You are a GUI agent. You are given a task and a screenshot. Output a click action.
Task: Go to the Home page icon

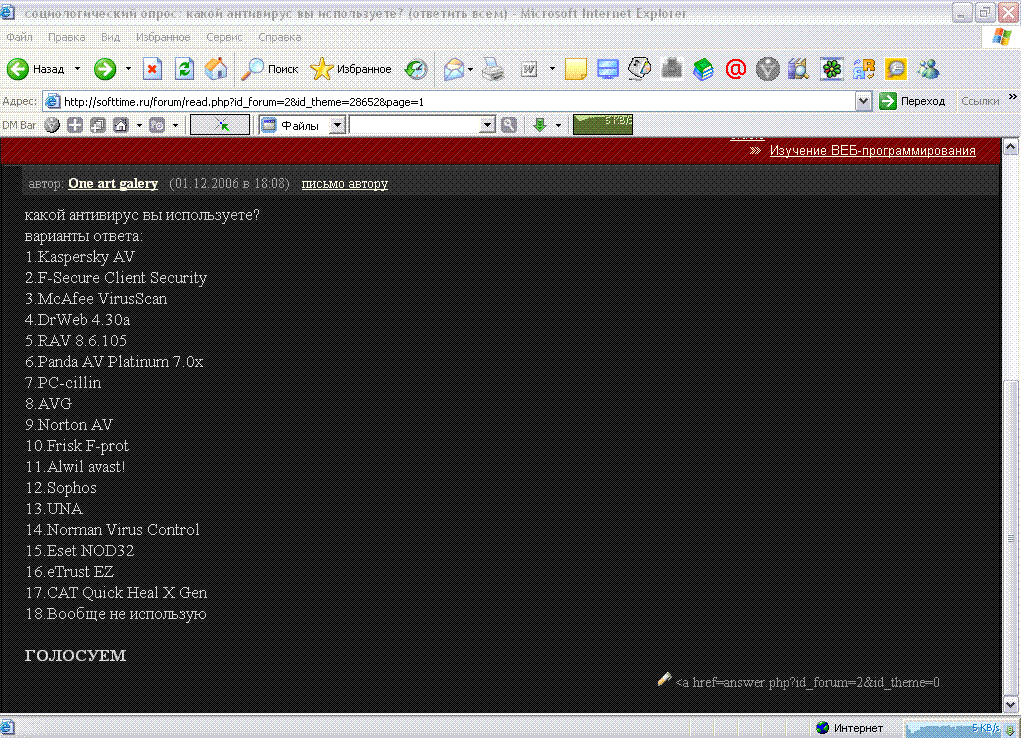coord(216,69)
